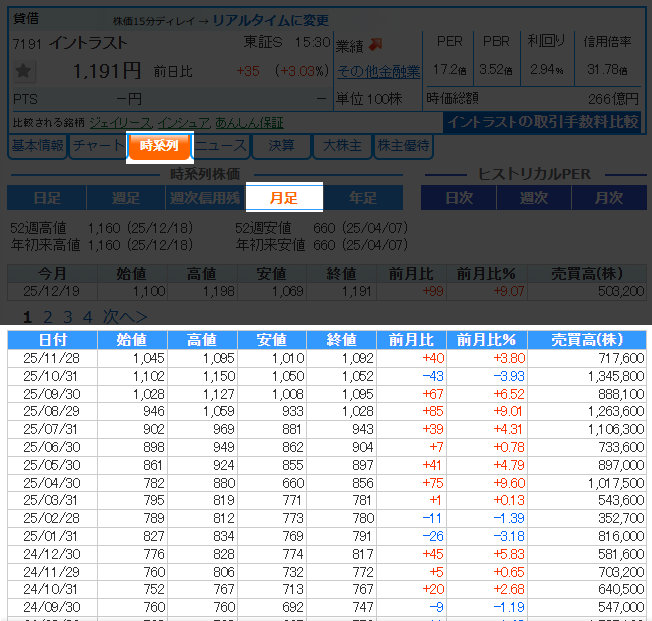Click current month date 25/12/19
Image resolution: width=652 pixels, height=621 pixels.
(52, 291)
